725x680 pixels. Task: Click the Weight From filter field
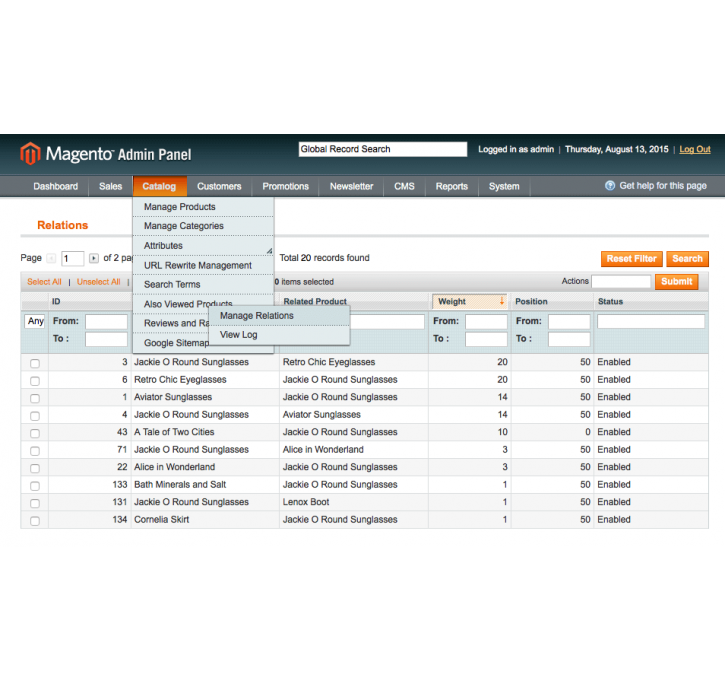pyautogui.click(x=486, y=321)
